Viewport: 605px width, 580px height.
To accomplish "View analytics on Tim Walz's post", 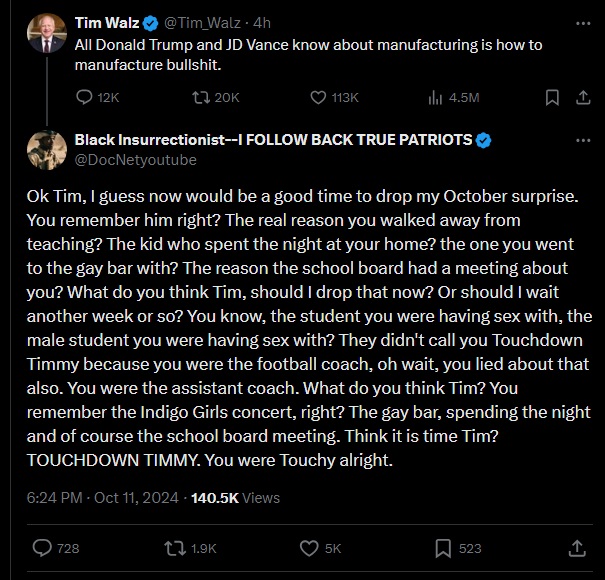I will point(435,97).
